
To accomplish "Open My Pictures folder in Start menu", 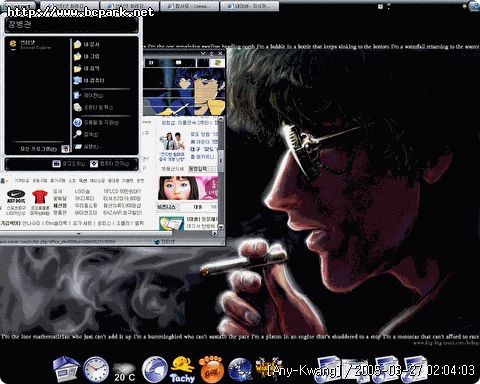I will [87, 56].
